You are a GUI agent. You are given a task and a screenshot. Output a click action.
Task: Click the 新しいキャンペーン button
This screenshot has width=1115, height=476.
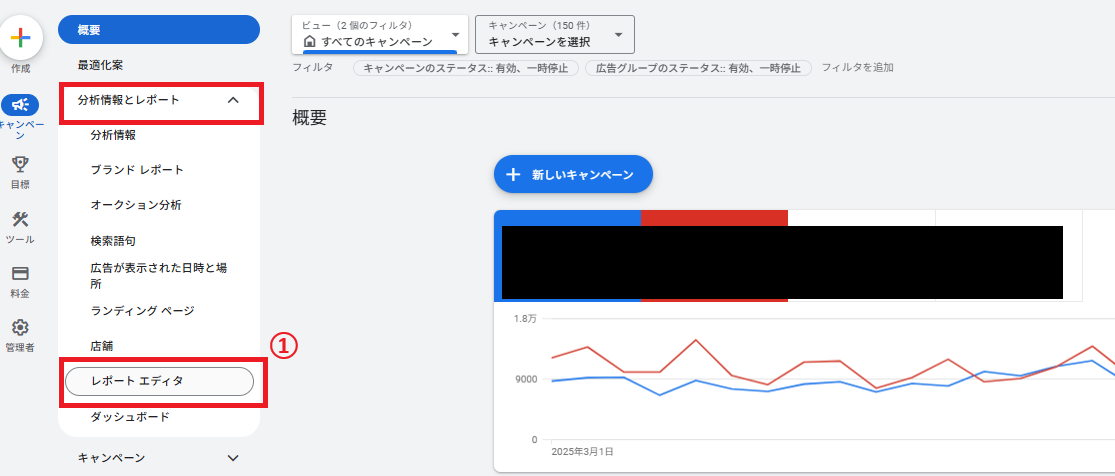tap(573, 174)
